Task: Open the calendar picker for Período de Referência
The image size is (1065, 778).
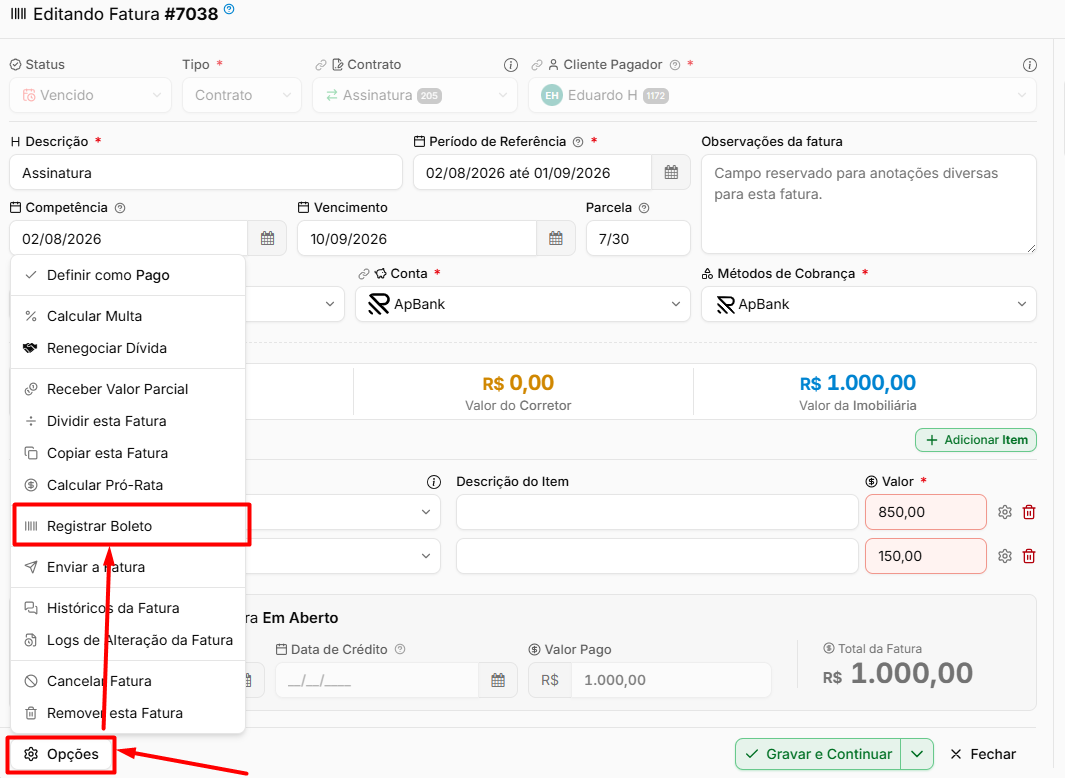Action: point(671,173)
